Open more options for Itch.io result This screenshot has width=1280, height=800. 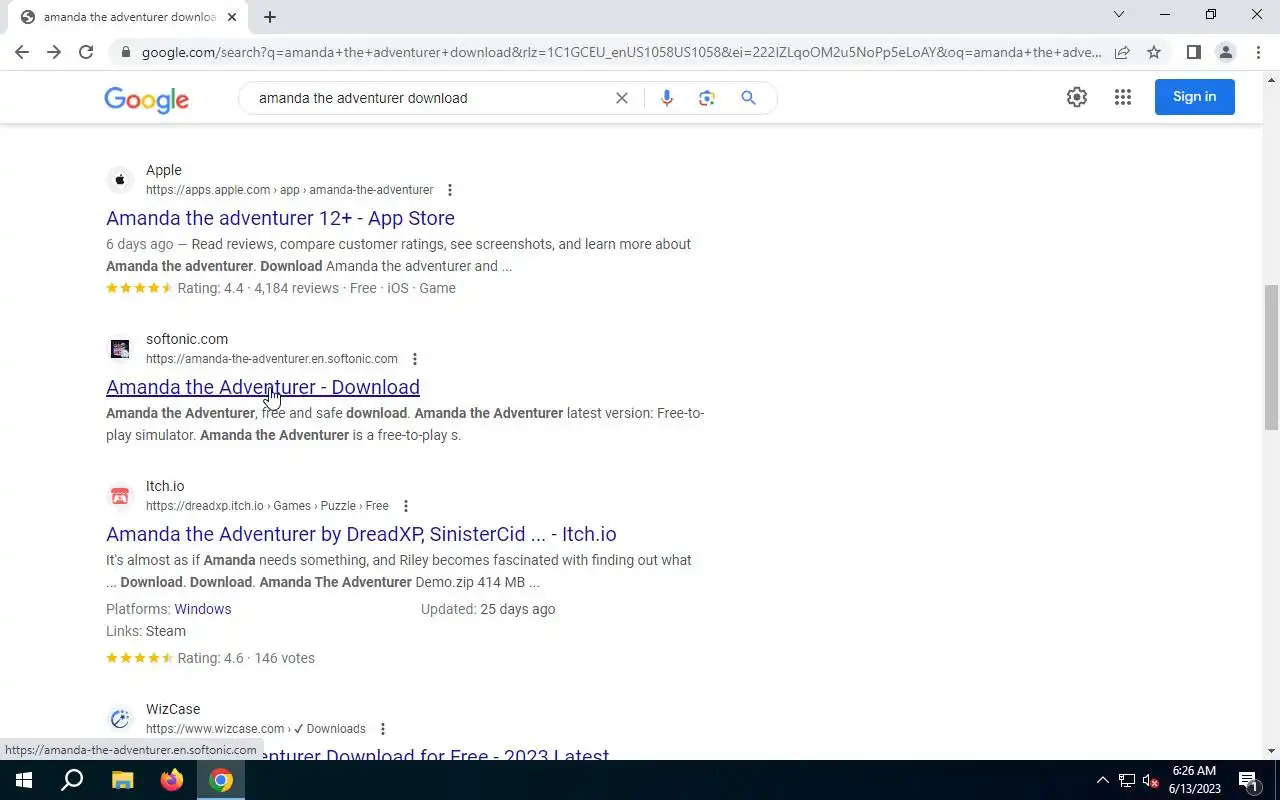click(x=406, y=506)
